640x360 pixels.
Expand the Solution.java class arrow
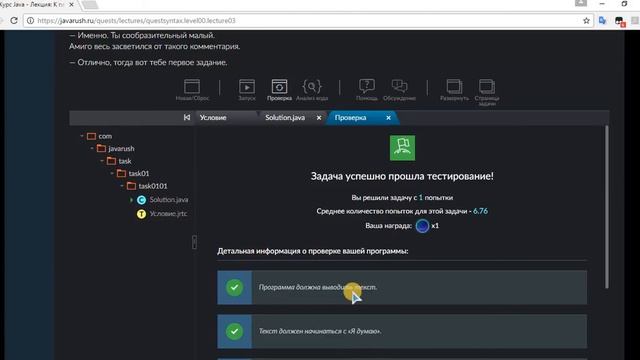pos(131,200)
